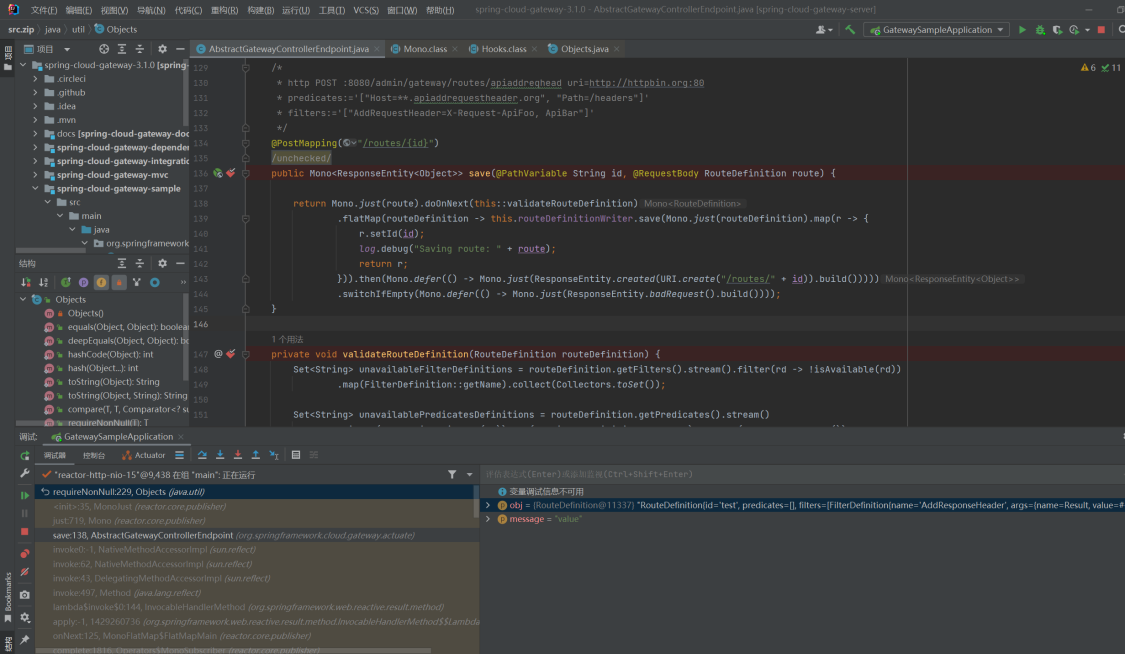
Task: Hide the project tool window
Action: click(180, 49)
